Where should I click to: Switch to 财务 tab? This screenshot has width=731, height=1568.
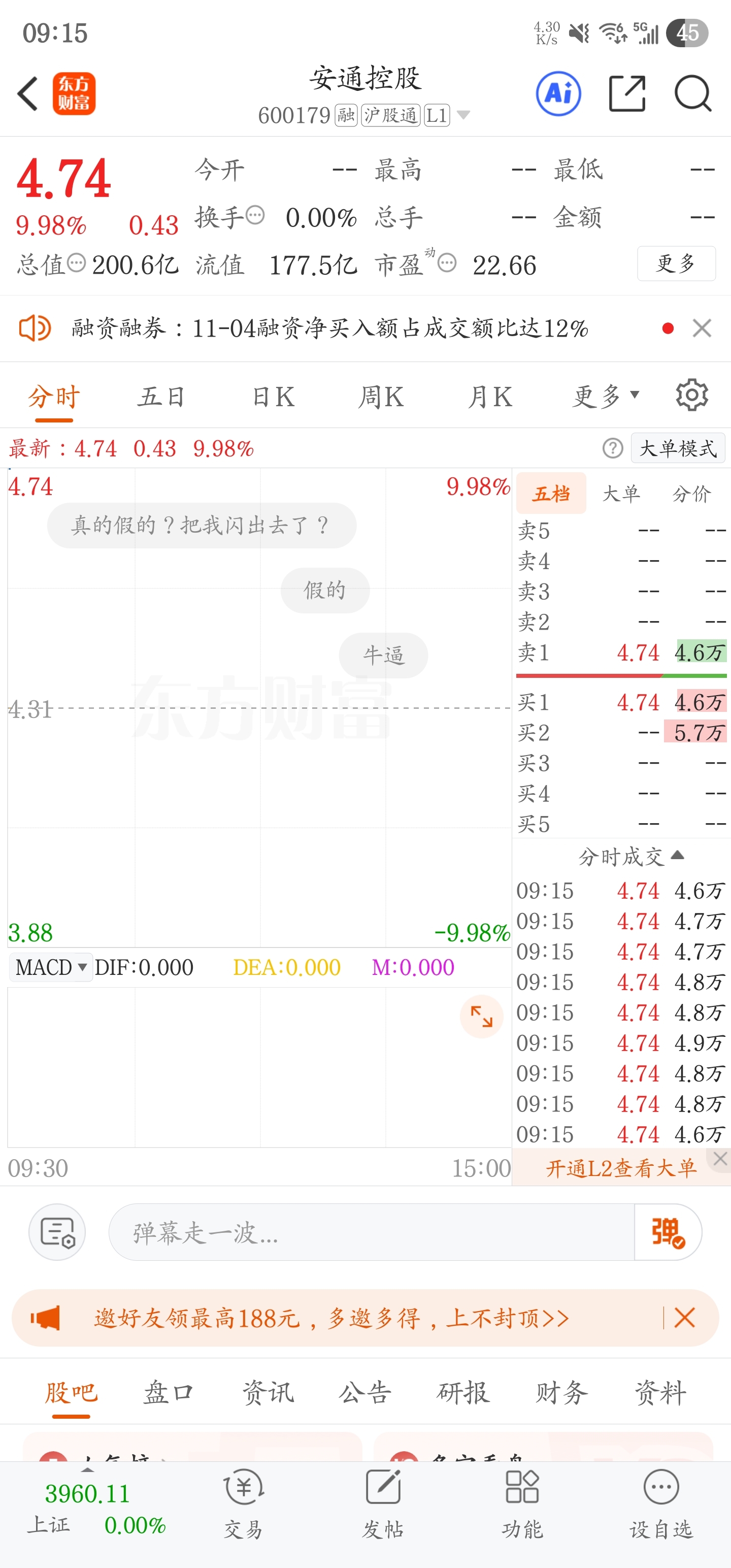[562, 1393]
